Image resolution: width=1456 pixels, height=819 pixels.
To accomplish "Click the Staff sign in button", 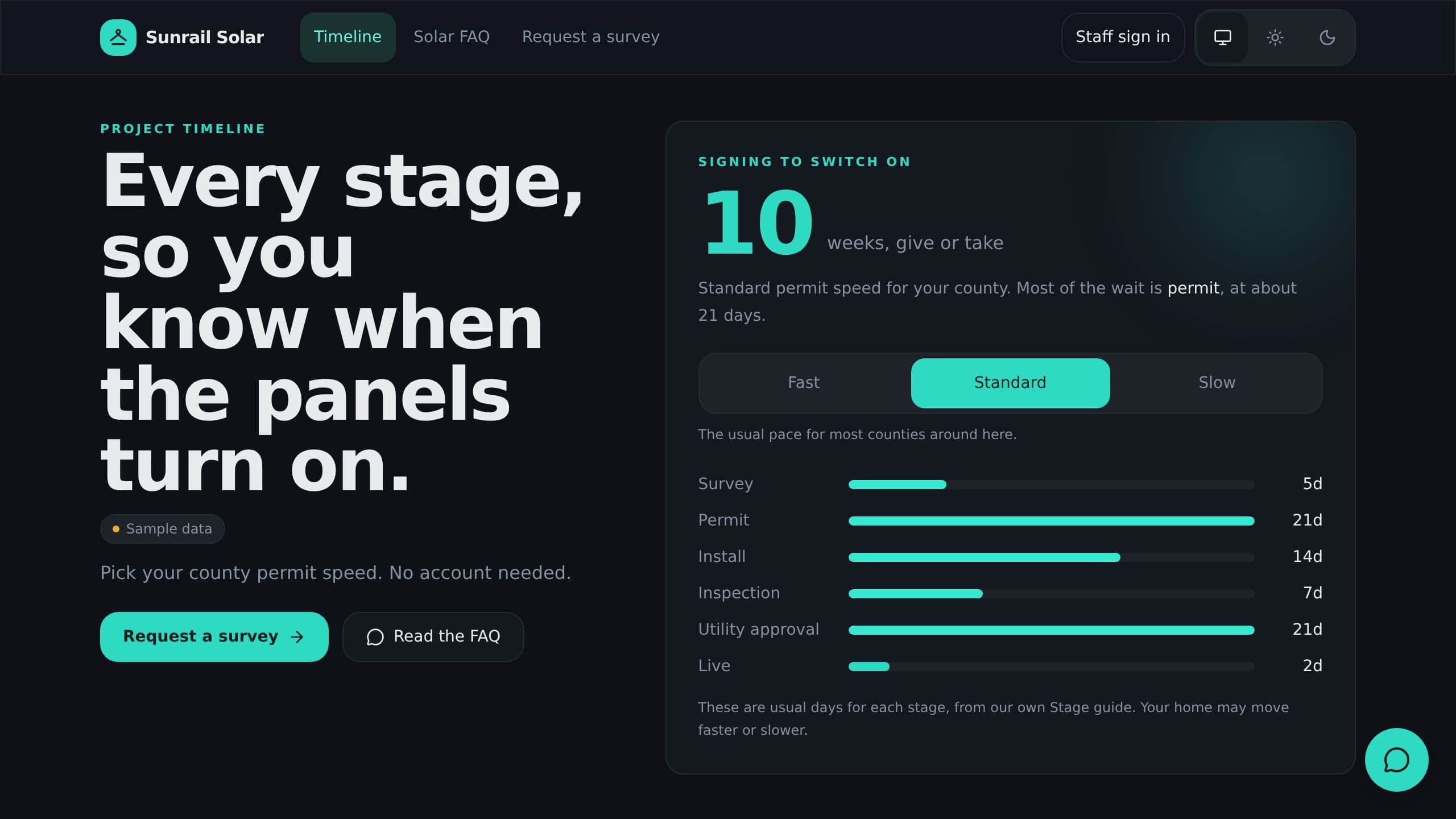I will [1123, 38].
